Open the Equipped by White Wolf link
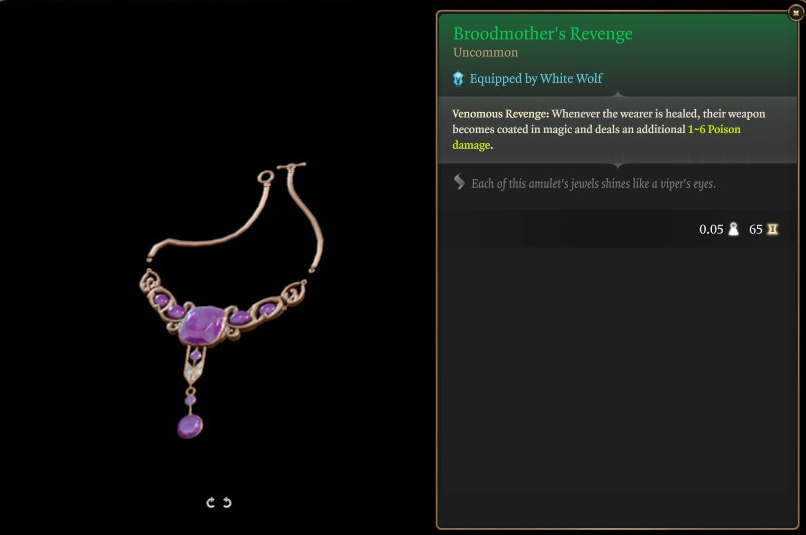806x535 pixels. 536,79
